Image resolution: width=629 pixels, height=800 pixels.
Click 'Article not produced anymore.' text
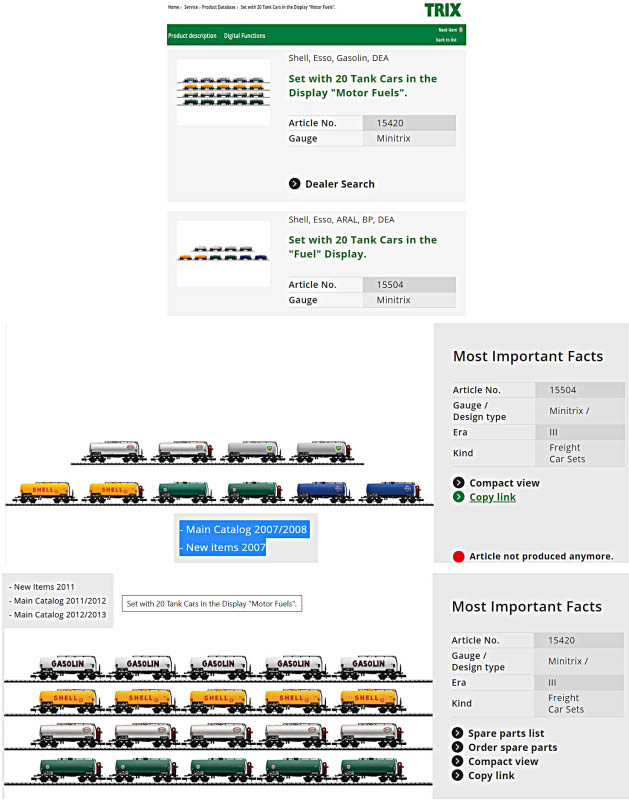point(541,556)
